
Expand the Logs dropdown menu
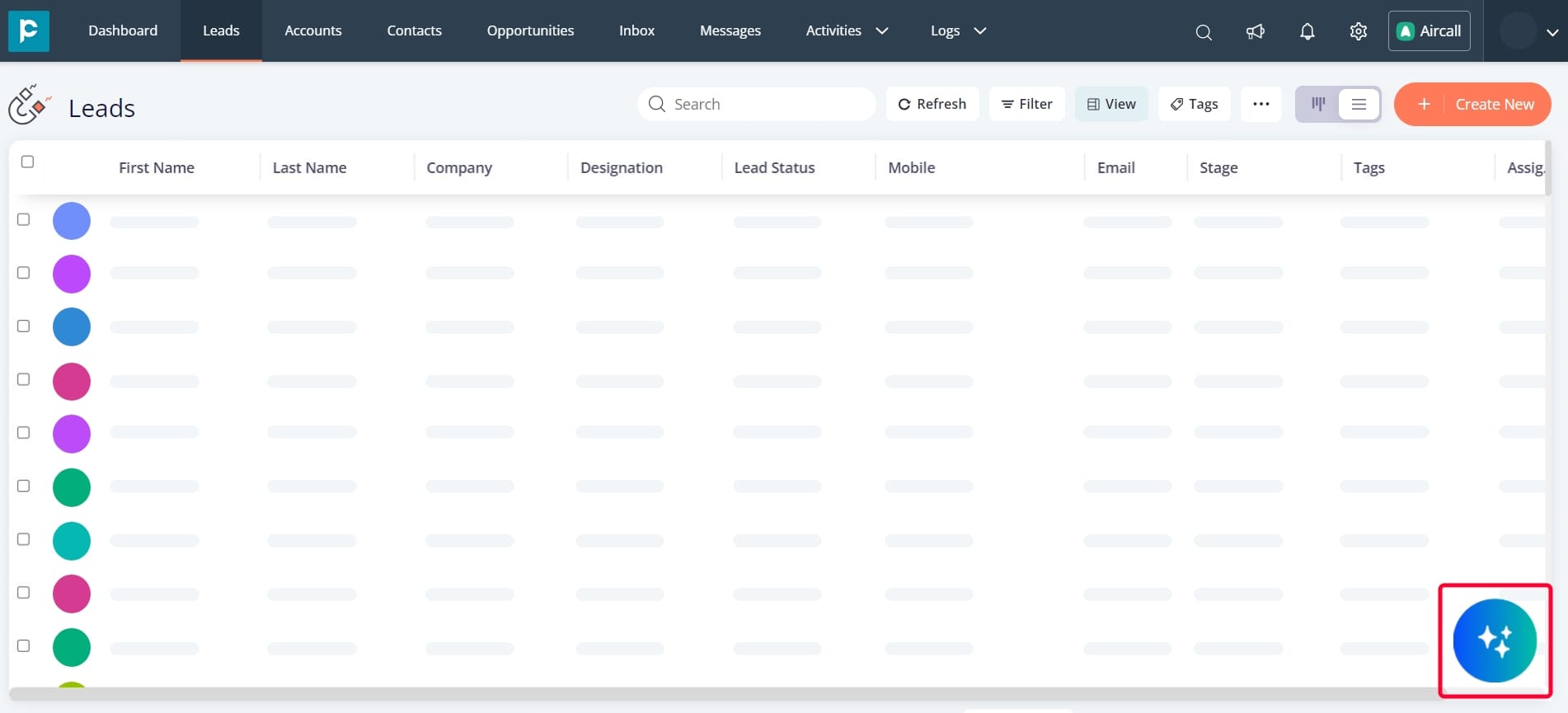958,30
